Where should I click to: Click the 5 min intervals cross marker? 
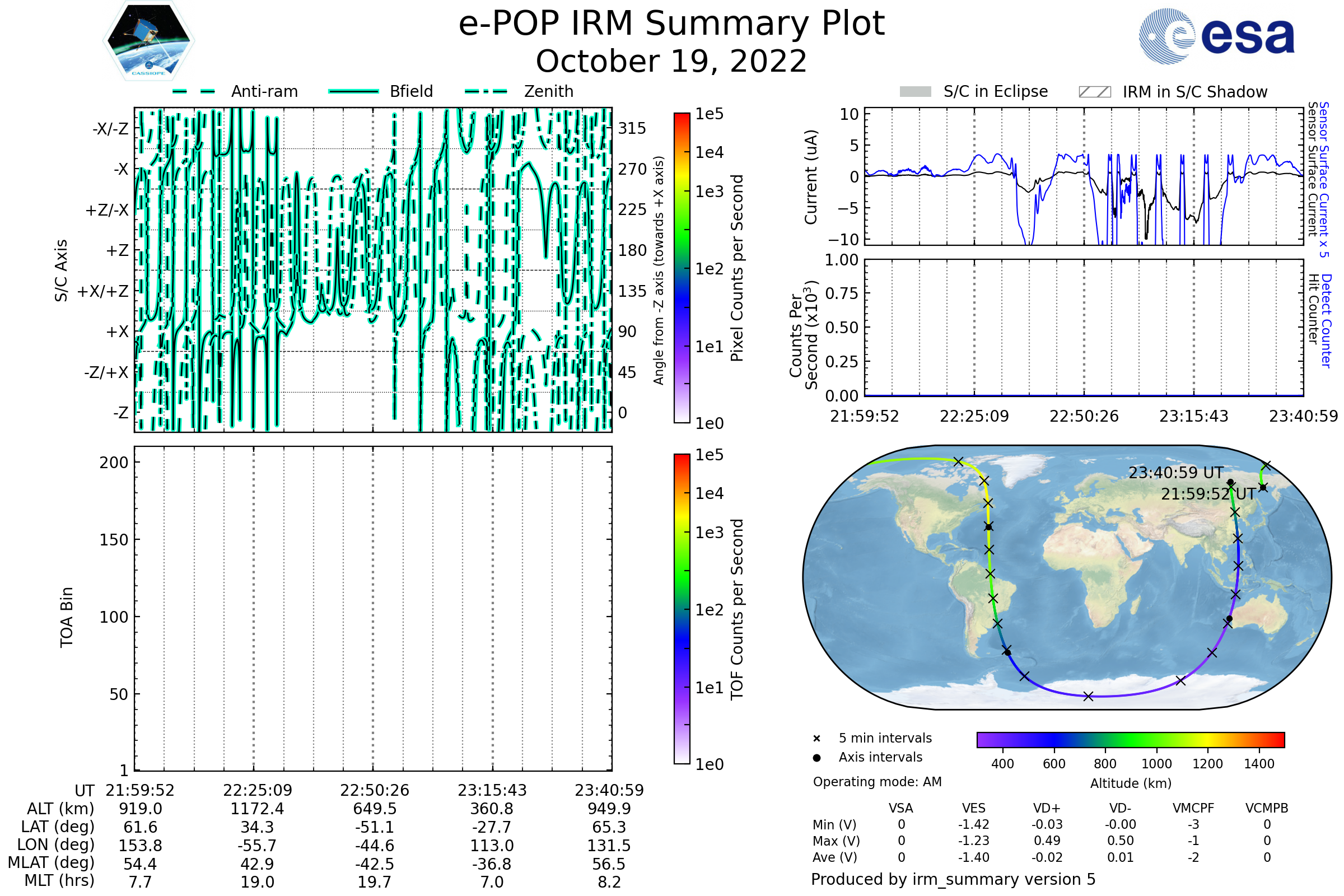coord(816,739)
